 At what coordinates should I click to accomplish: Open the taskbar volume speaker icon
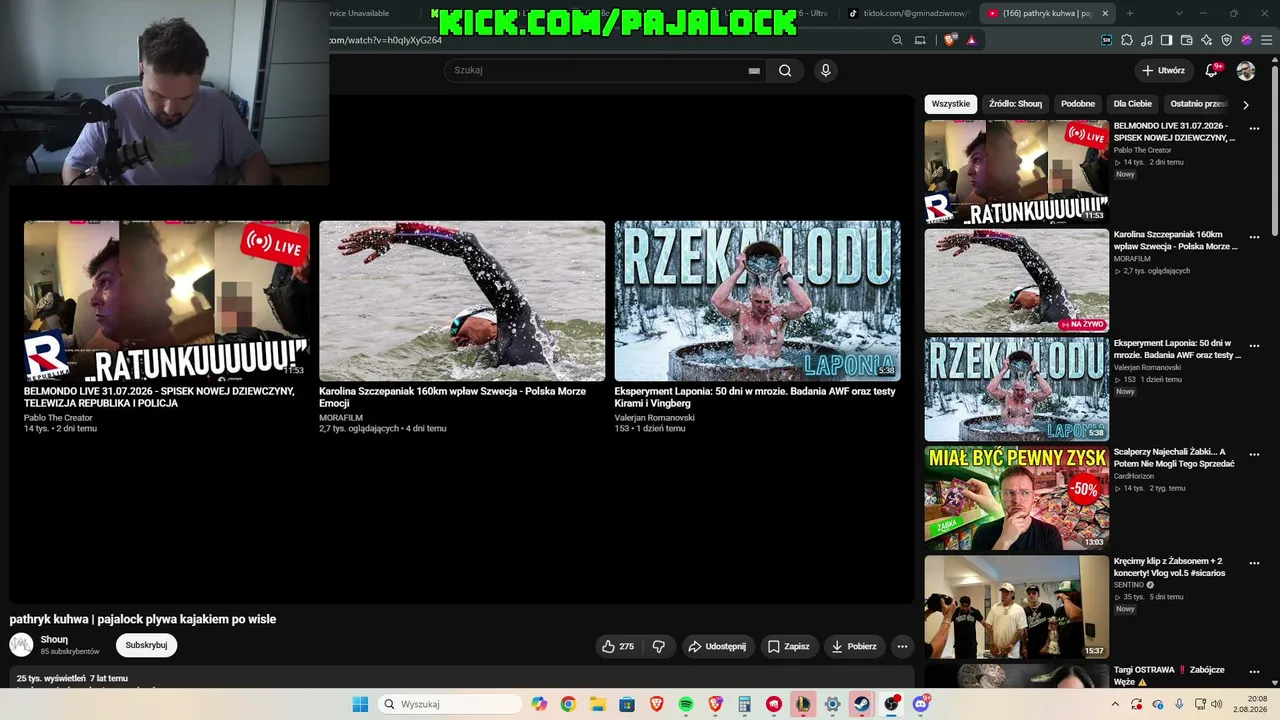(x=1216, y=704)
